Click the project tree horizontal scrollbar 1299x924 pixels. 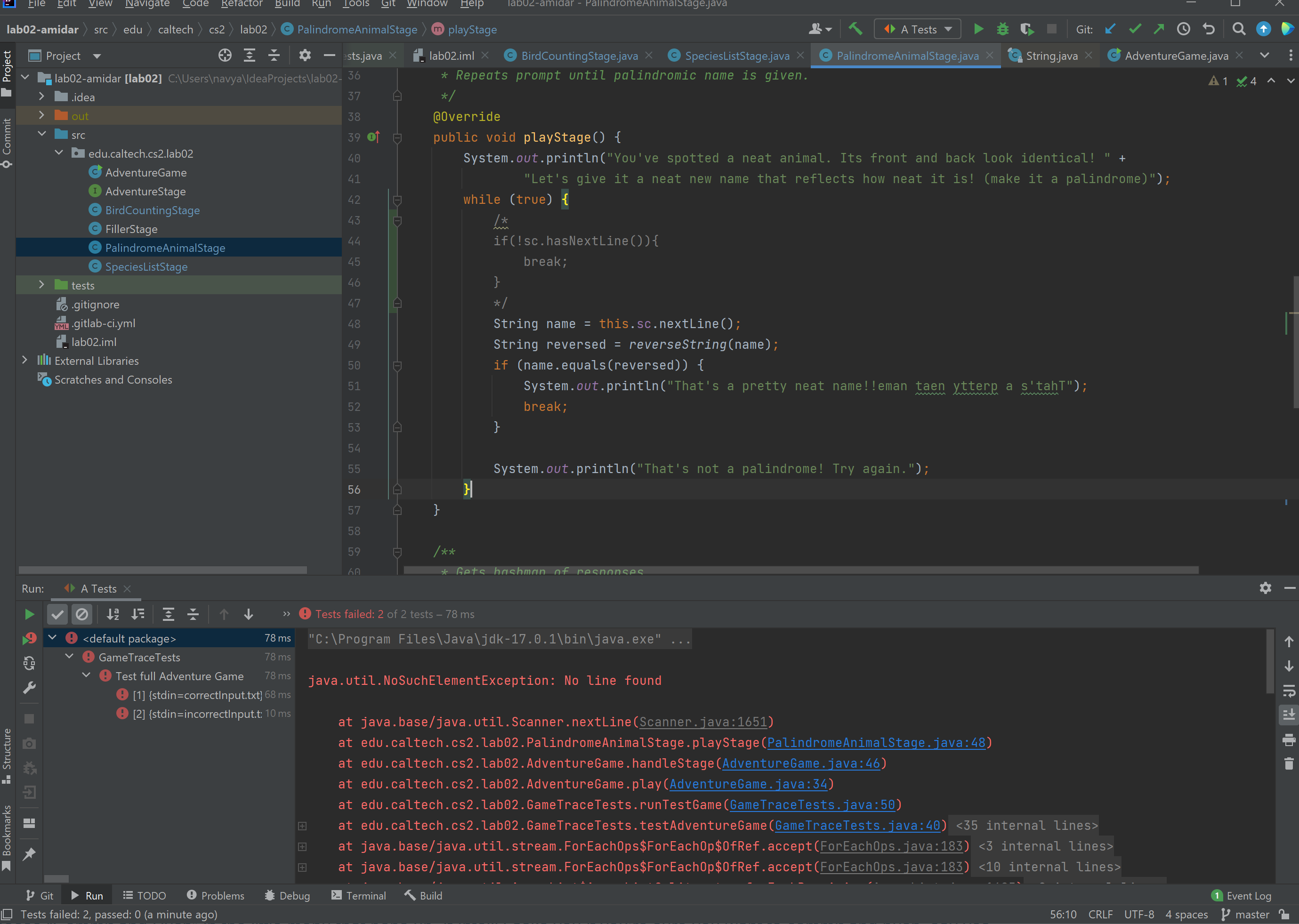point(163,570)
